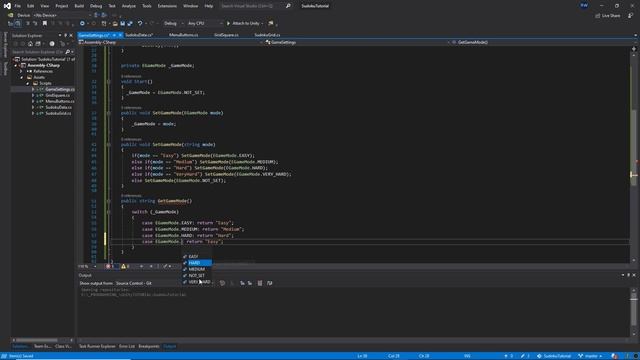640x360 pixels.
Task: Switch to Breakpoints tab
Action: tap(149, 347)
